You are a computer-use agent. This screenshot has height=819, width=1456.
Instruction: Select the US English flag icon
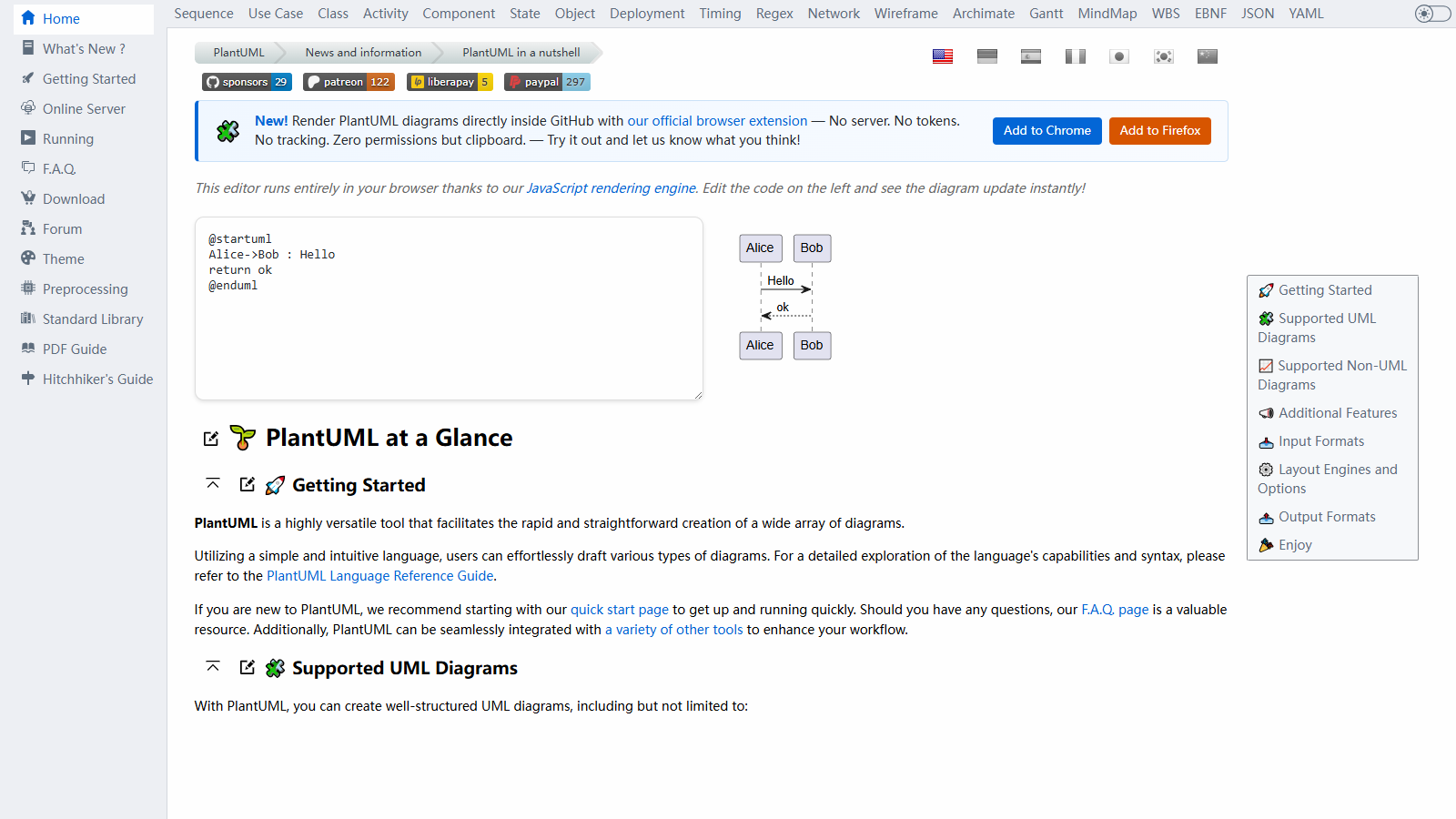coord(943,56)
